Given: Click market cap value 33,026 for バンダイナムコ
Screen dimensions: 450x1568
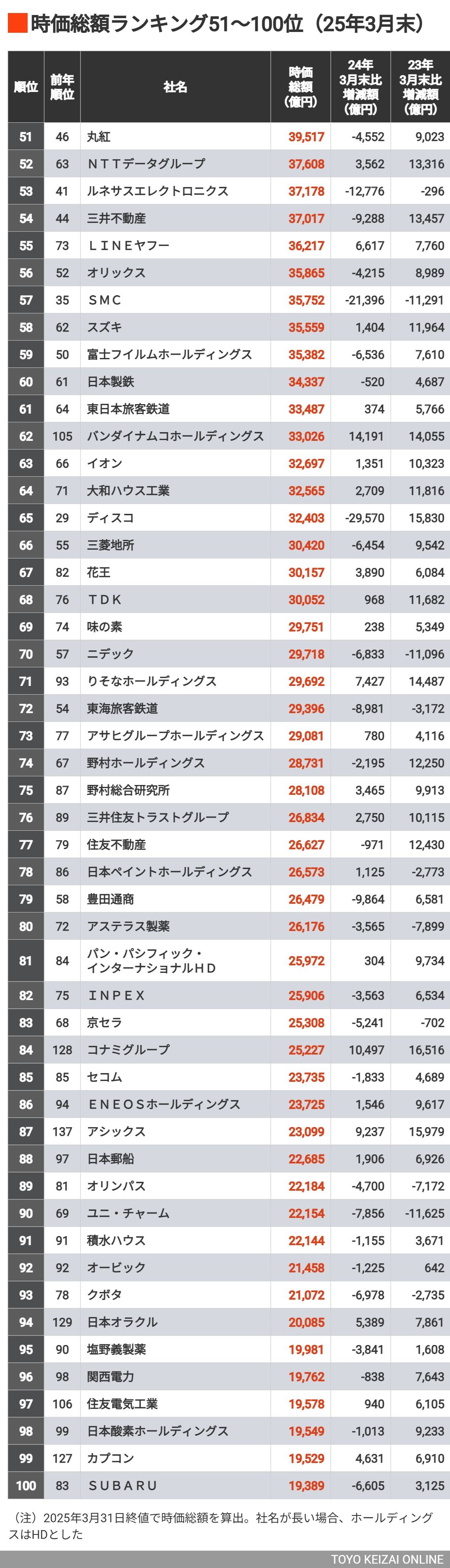Looking at the screenshot, I should pos(306,436).
